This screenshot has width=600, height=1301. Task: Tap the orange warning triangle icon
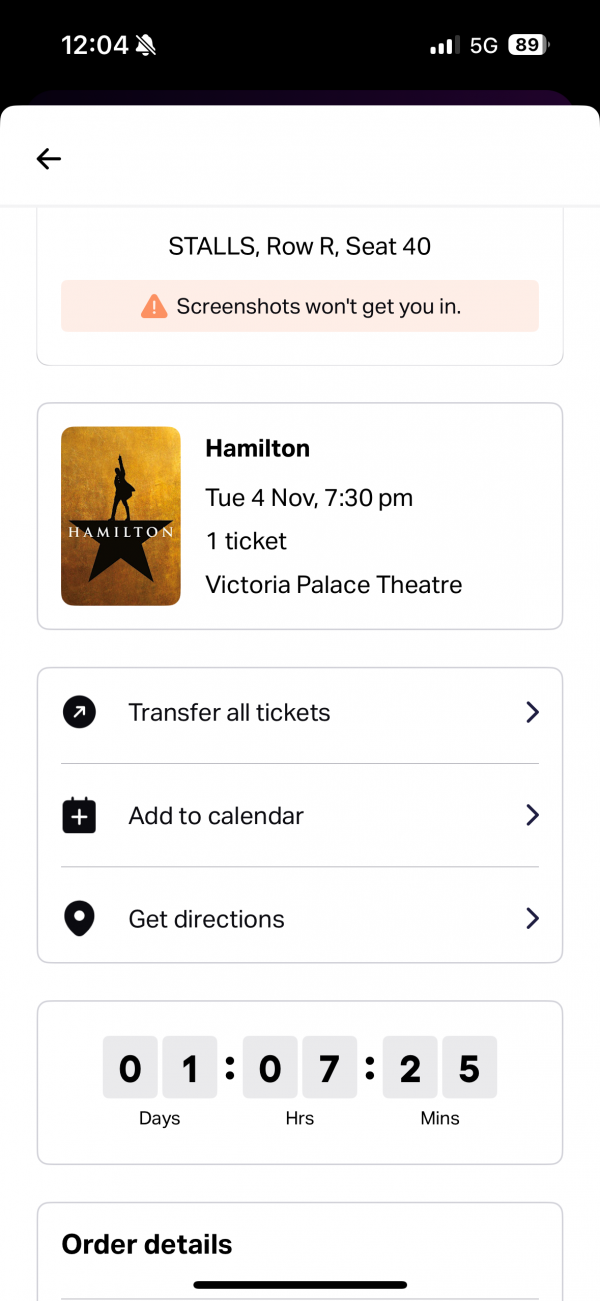point(154,306)
